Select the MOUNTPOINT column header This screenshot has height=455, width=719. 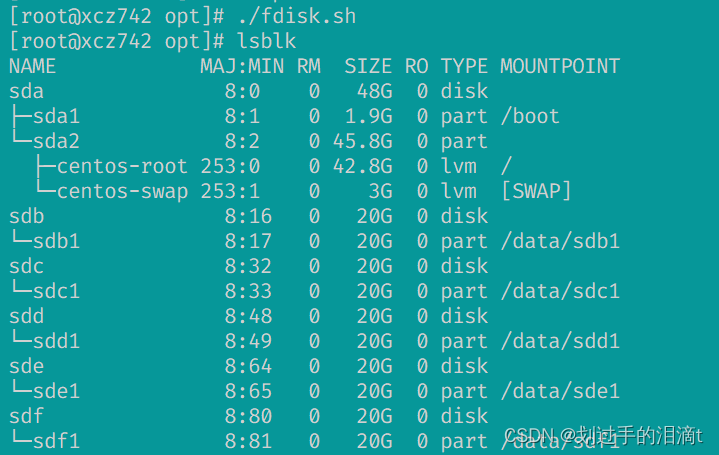560,67
